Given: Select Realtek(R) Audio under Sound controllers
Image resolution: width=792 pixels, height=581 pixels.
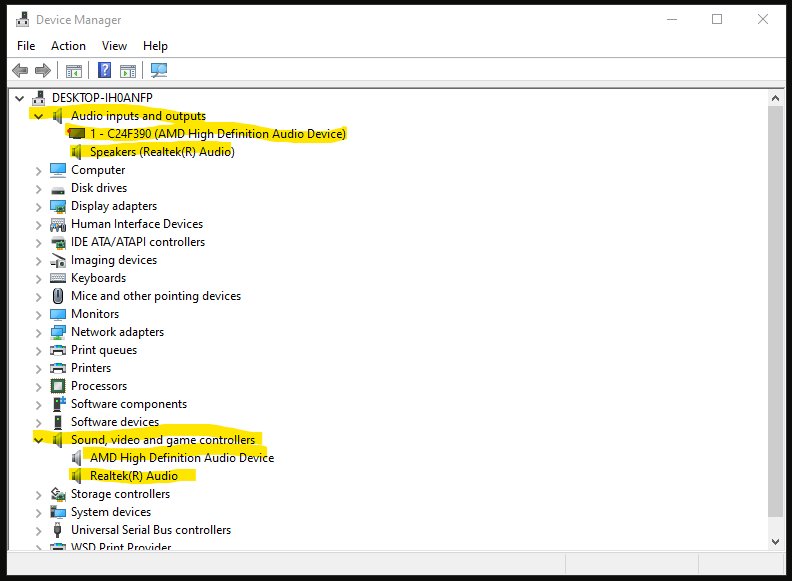Looking at the screenshot, I should point(134,476).
